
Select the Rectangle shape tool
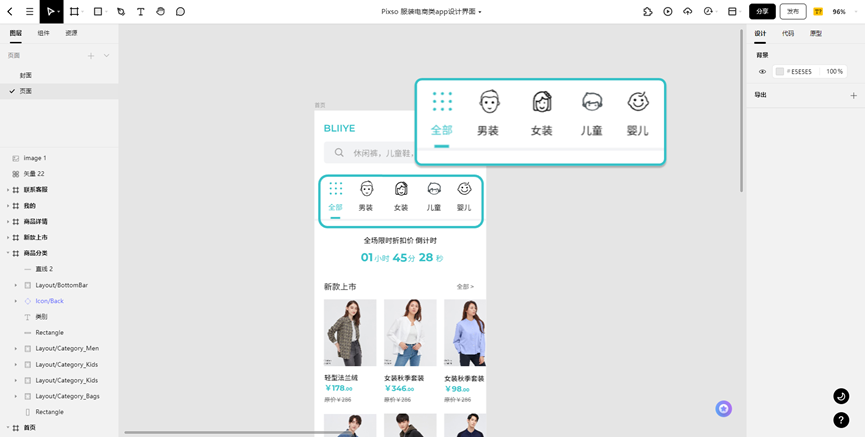[x=98, y=12]
